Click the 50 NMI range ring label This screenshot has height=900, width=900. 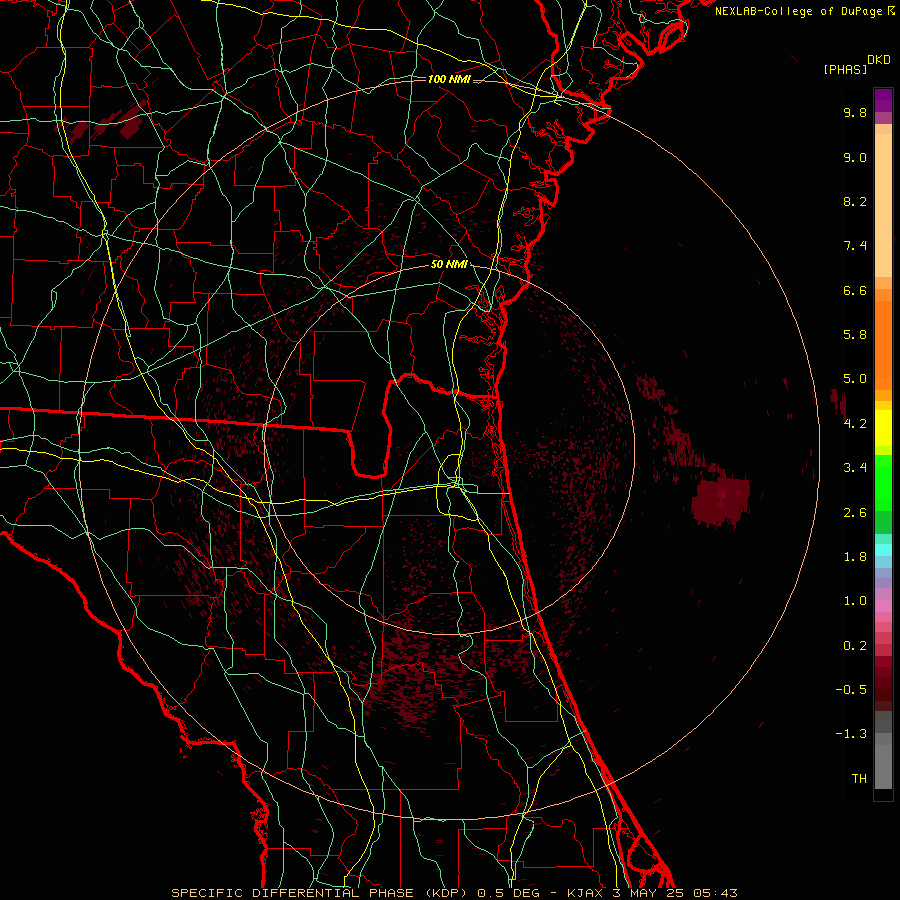coord(449,265)
